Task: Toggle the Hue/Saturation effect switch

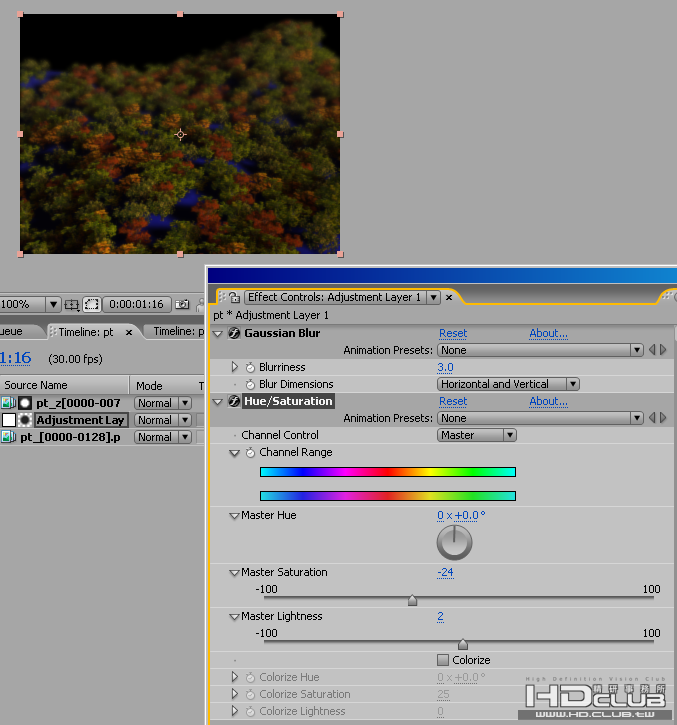Action: 235,402
